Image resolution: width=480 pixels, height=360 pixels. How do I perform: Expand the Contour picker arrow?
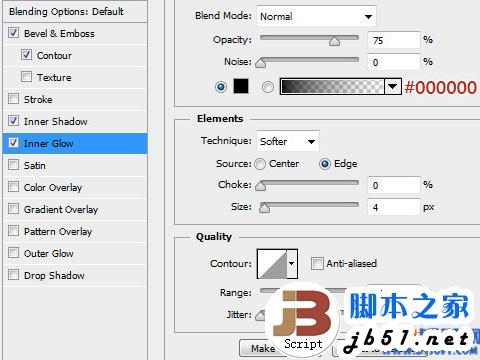(292, 264)
